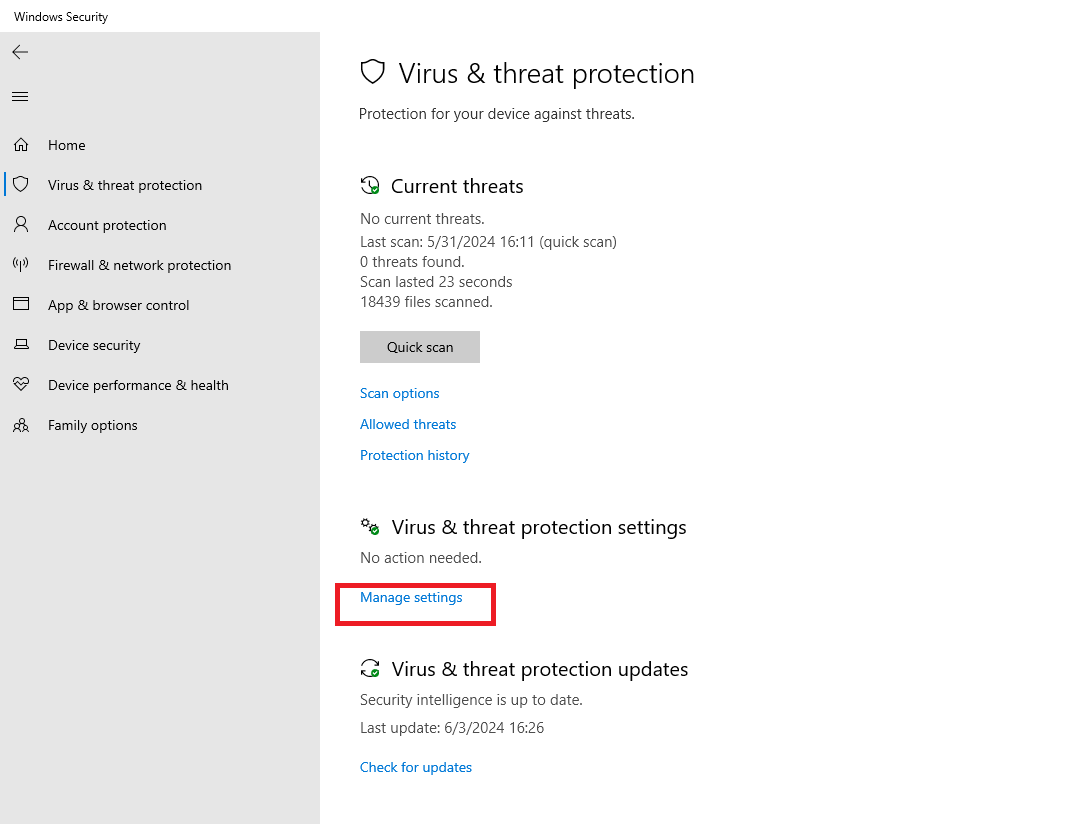The image size is (1086, 824).
Task: Open the Family options people icon
Action: (21, 424)
